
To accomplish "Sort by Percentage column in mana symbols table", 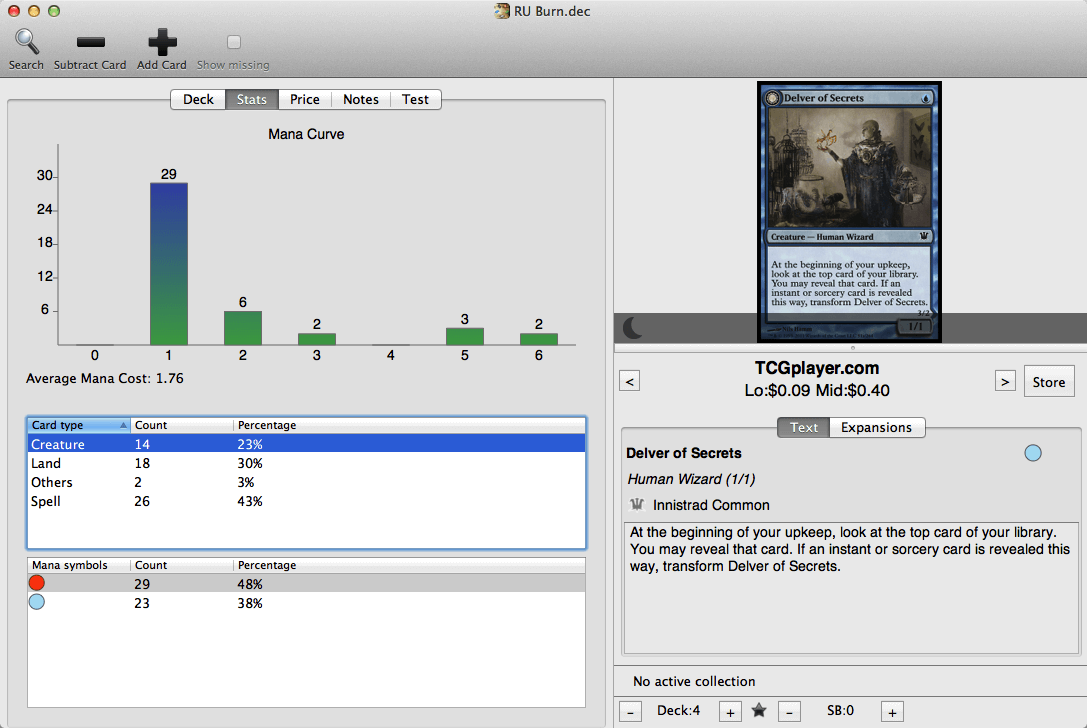I will [x=409, y=565].
